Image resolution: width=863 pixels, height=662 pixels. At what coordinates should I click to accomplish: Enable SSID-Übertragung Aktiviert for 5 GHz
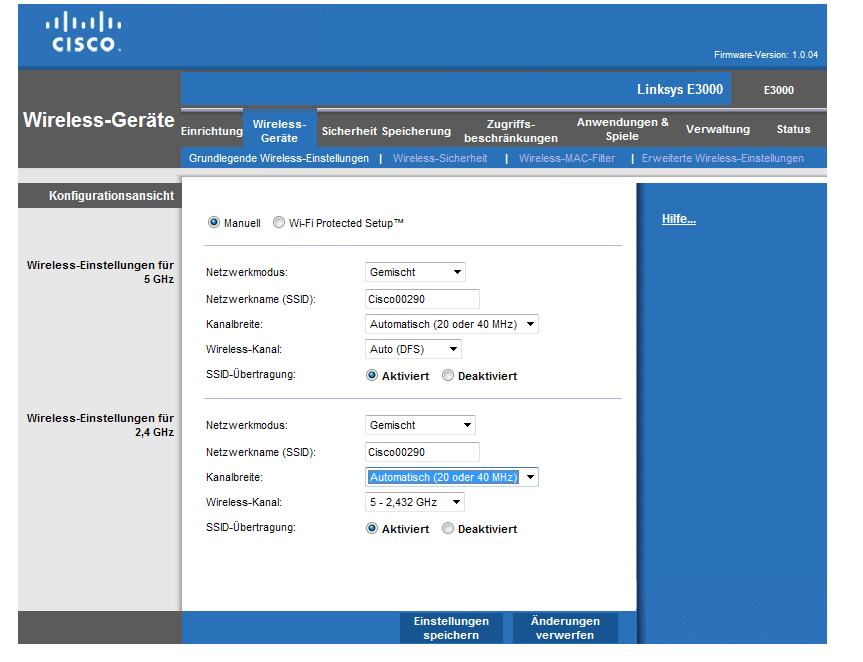point(372,375)
